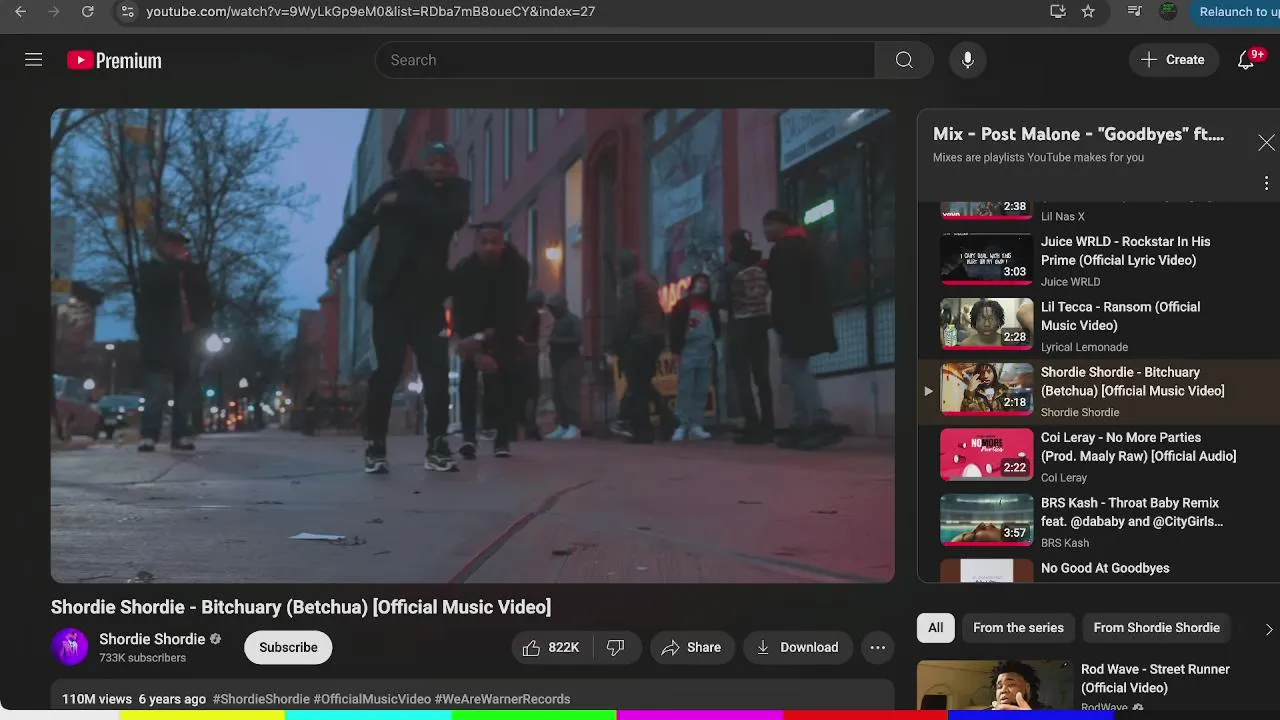
Task: Click Mix - Post Malone Goodbyes title
Action: [x=1078, y=134]
